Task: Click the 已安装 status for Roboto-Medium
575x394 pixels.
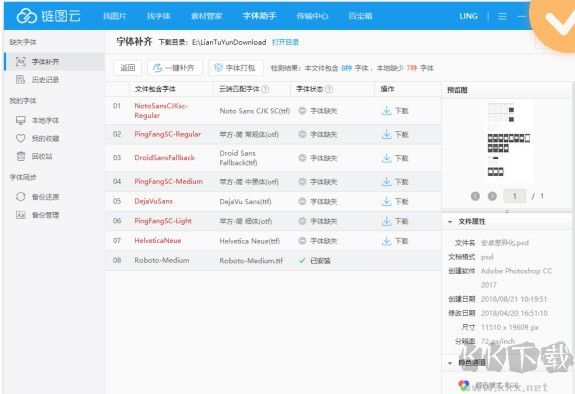Action: (315, 261)
